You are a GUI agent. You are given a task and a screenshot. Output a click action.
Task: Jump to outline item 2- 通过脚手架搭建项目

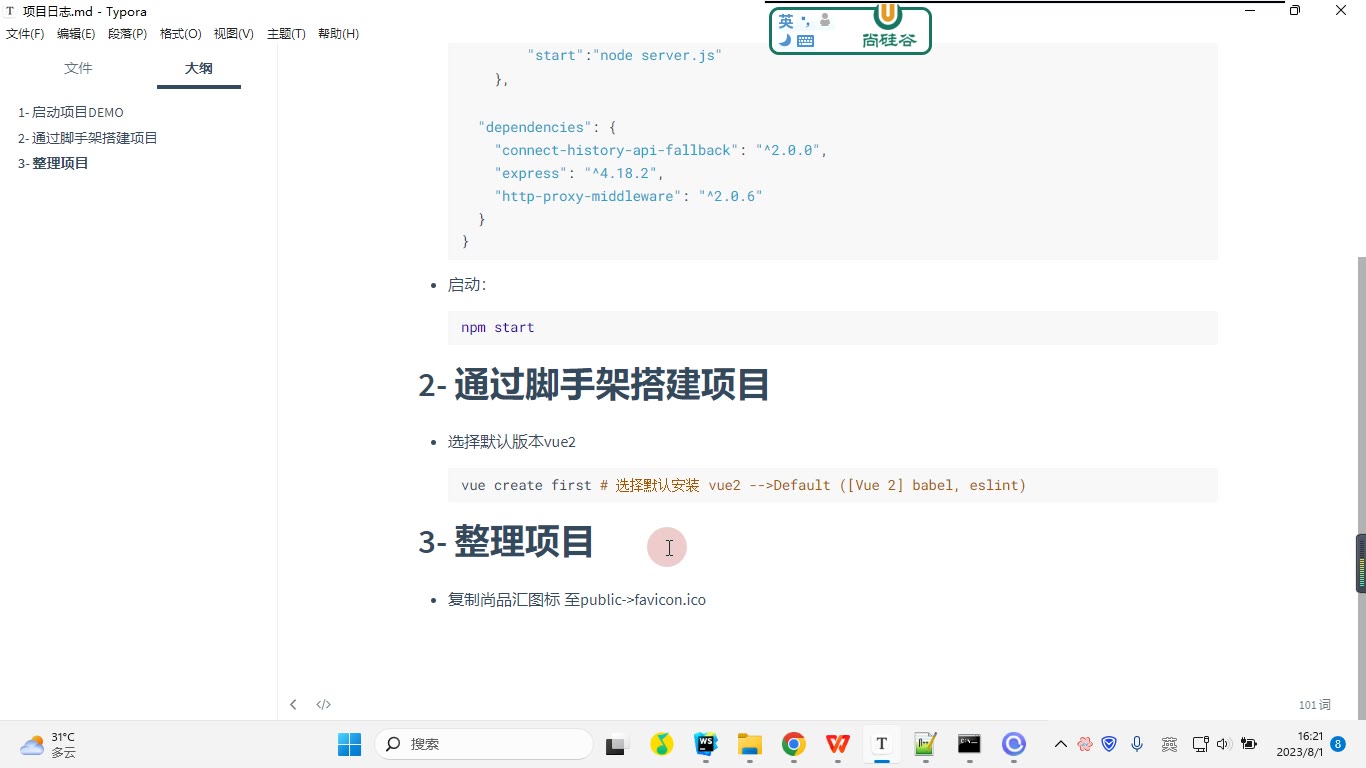click(x=88, y=138)
